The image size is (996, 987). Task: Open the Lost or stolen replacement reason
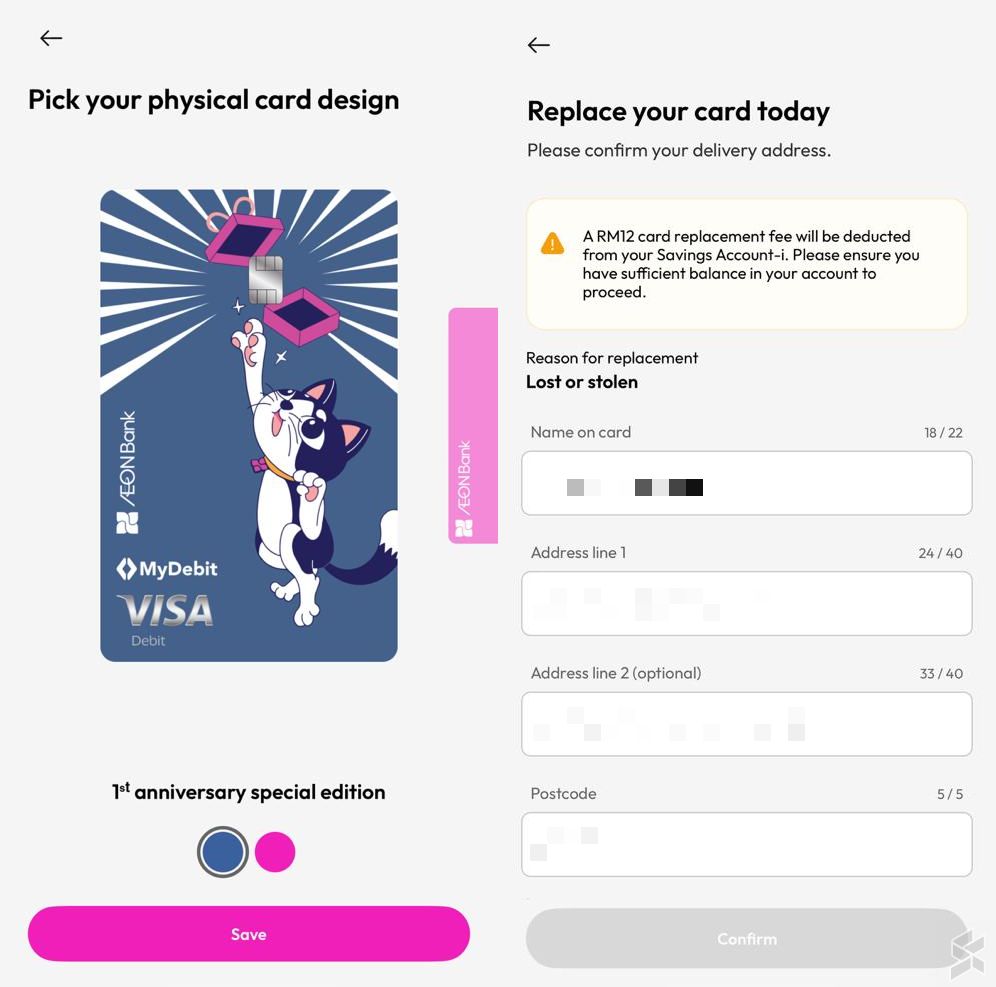(x=582, y=382)
